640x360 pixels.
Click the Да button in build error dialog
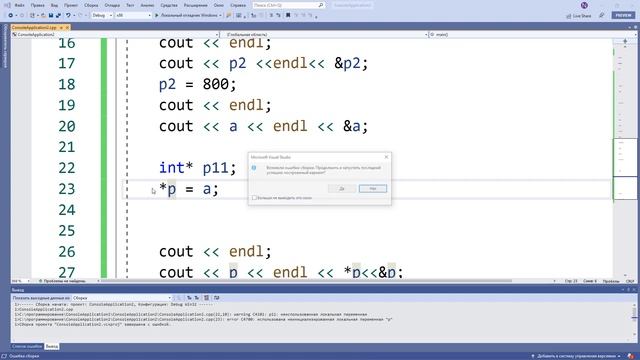coord(342,189)
